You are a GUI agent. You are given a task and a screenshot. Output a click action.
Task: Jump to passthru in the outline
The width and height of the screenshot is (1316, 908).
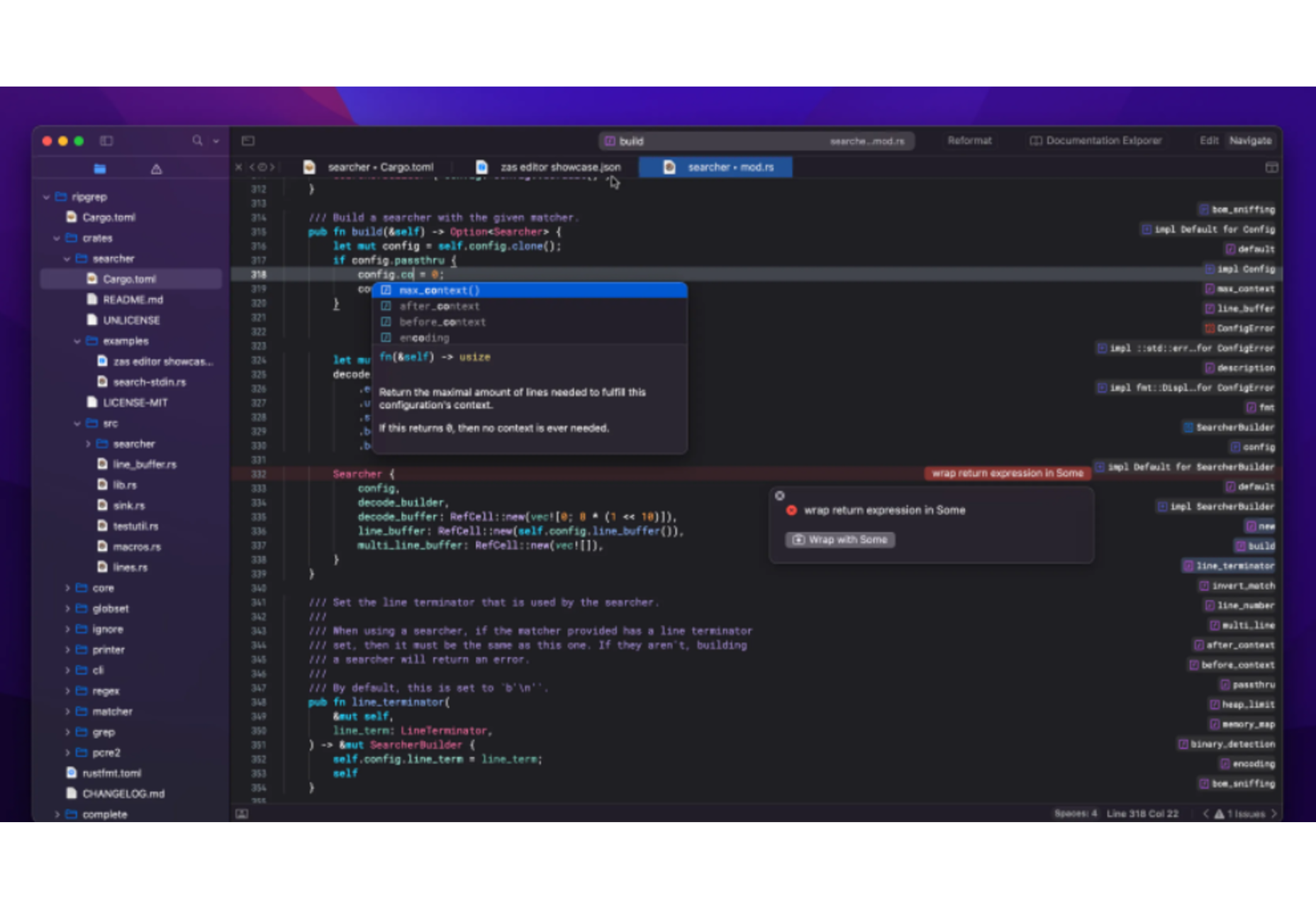tap(1247, 685)
